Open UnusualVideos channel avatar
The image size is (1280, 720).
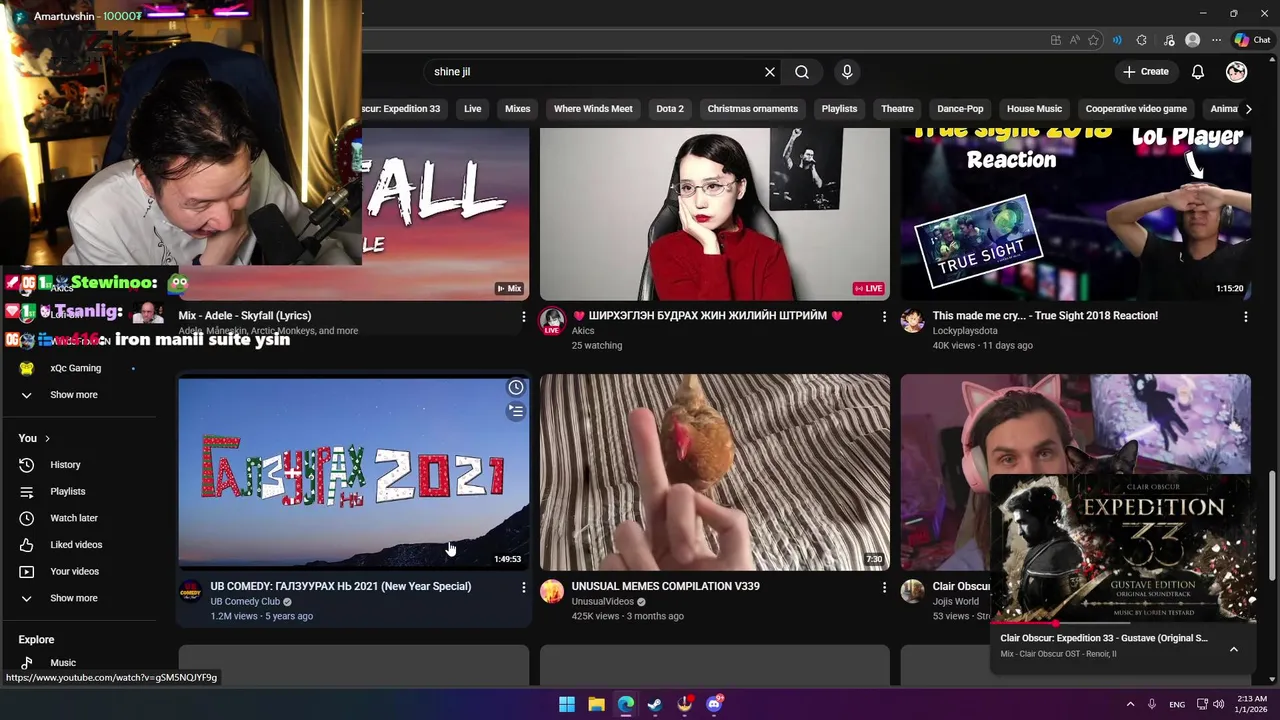coord(552,592)
